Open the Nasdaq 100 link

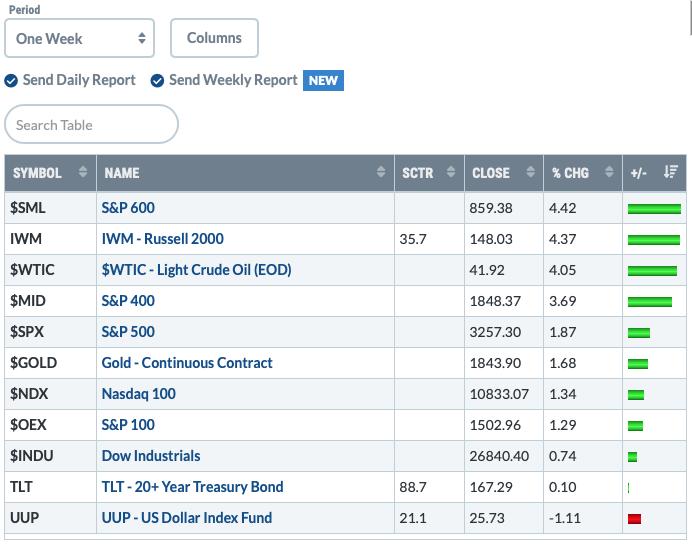coord(139,394)
